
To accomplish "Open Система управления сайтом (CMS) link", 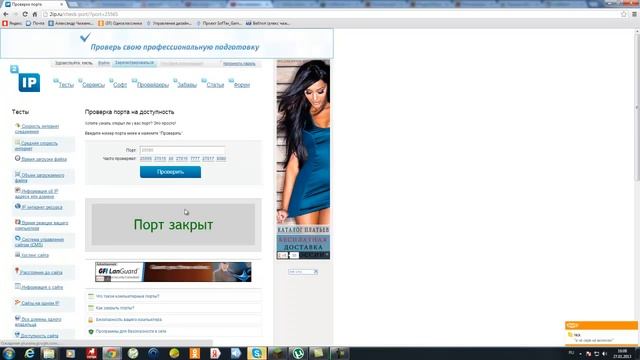I will (39, 242).
